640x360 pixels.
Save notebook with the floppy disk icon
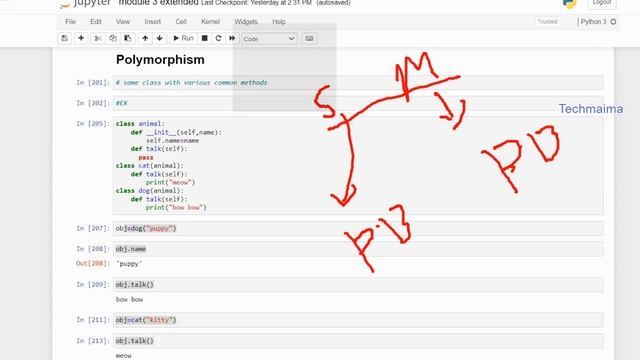64,38
